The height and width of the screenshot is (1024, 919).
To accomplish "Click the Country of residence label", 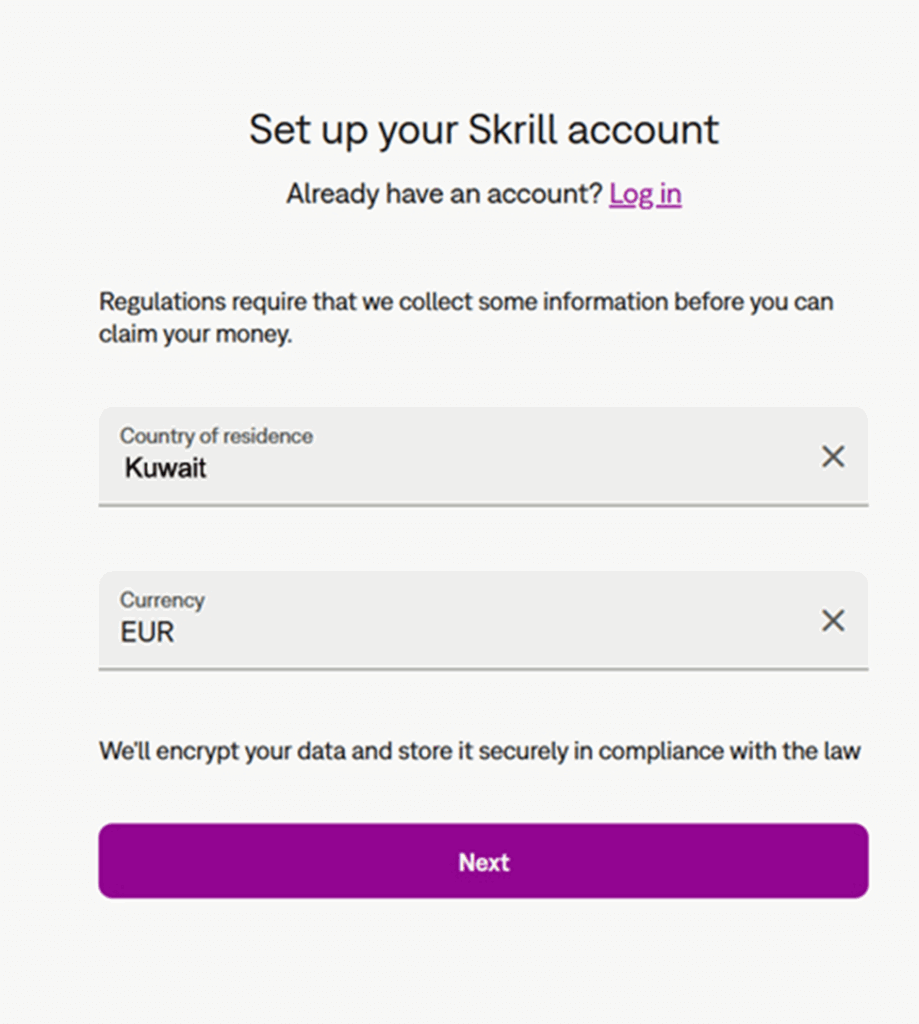I will pos(216,436).
